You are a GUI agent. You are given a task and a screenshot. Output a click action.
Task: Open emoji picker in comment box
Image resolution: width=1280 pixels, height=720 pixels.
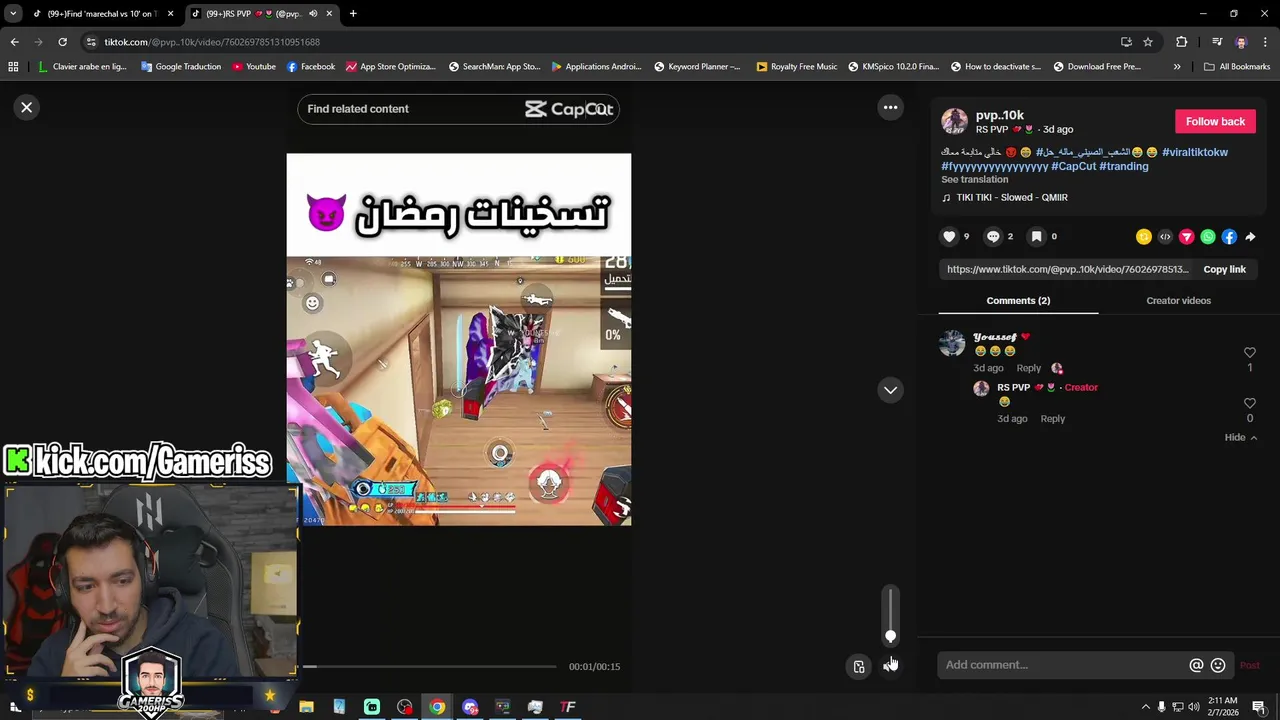1218,665
